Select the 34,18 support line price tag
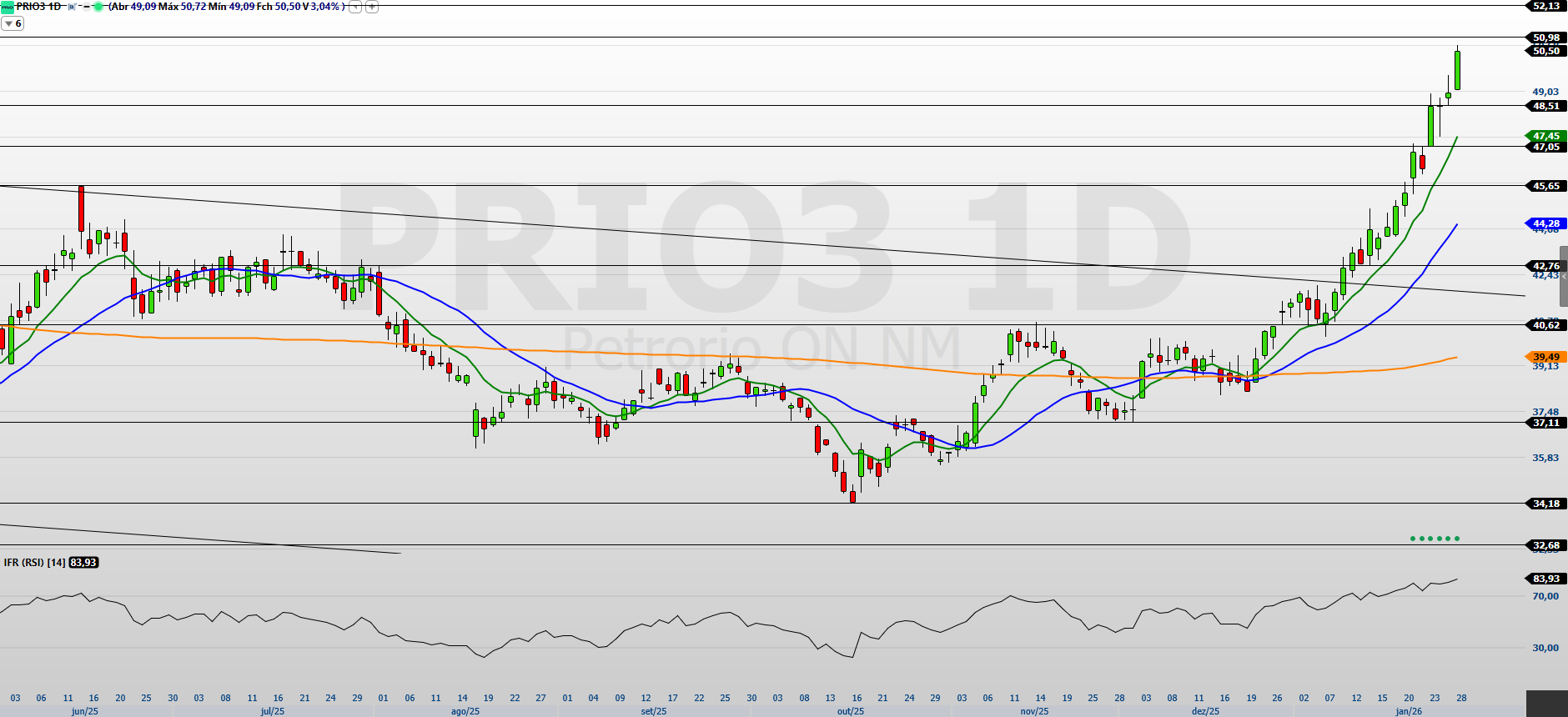The image size is (1568, 717). (x=1545, y=504)
